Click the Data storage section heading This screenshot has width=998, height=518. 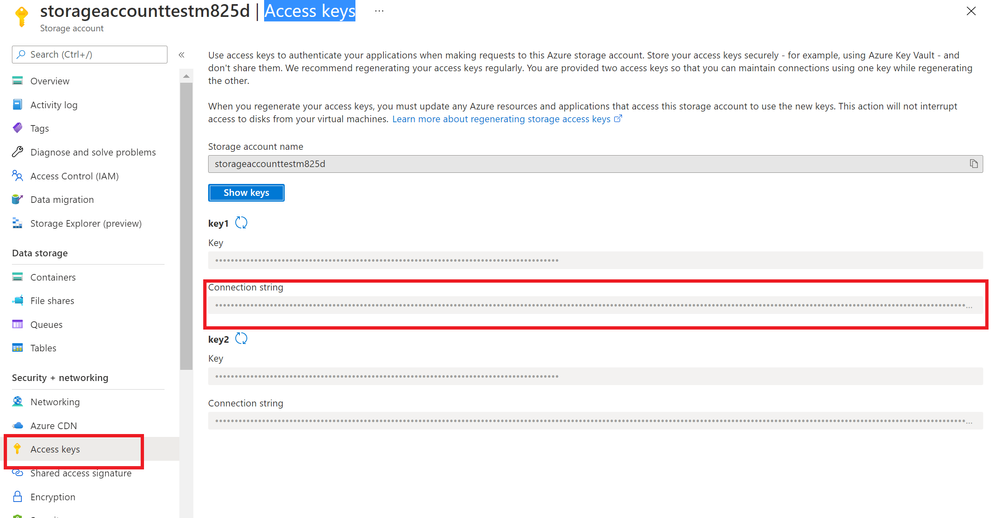pyautogui.click(x=39, y=253)
